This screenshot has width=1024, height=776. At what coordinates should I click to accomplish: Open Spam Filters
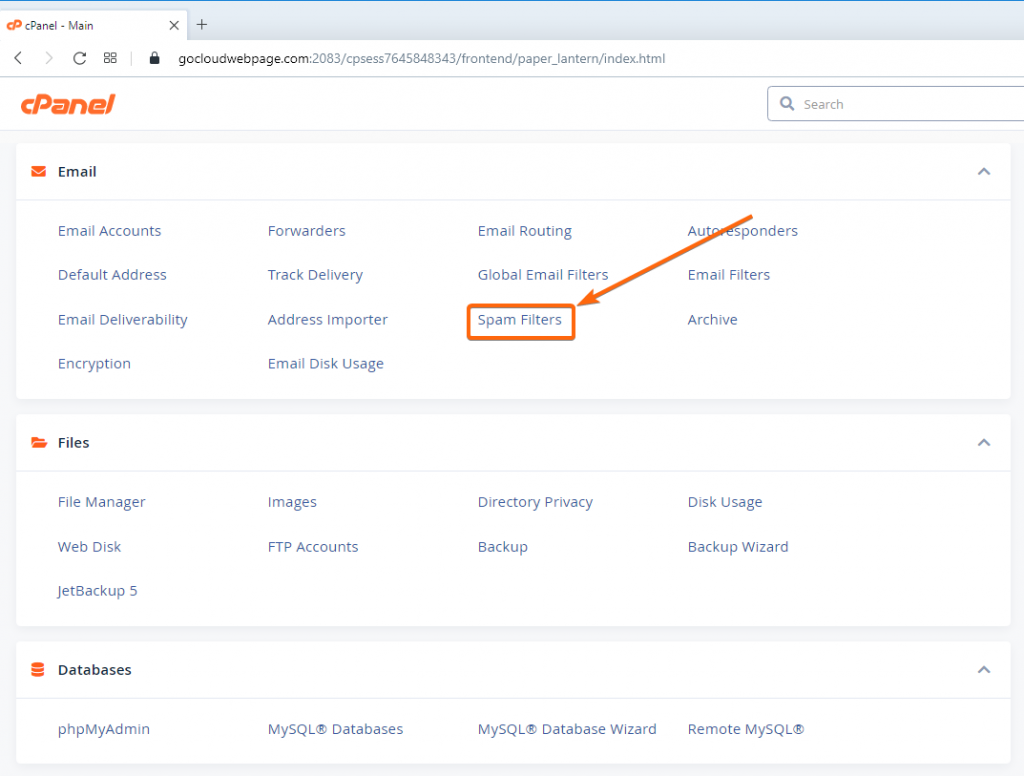click(x=520, y=321)
